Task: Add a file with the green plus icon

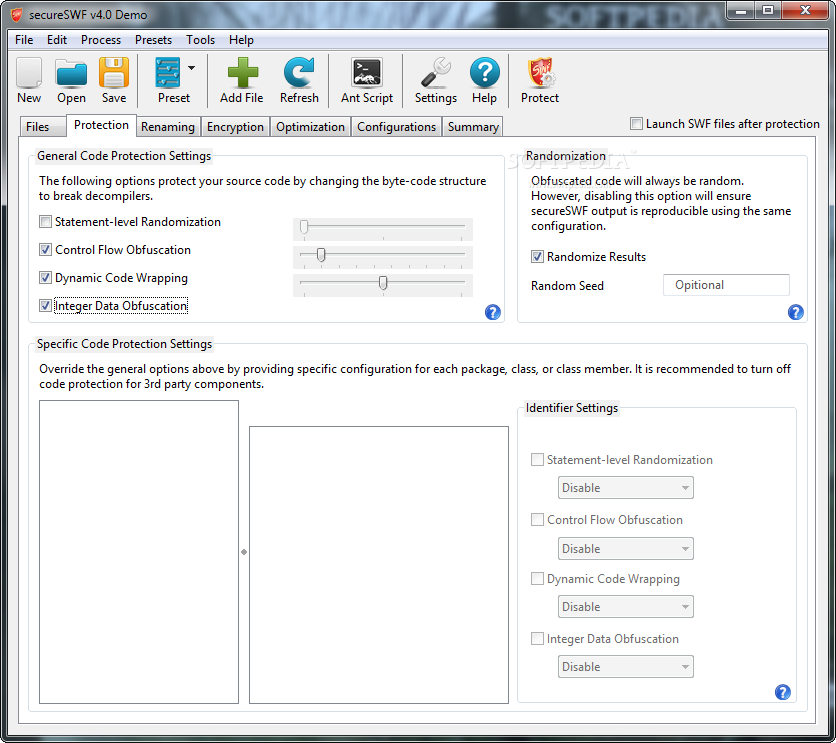Action: click(243, 73)
